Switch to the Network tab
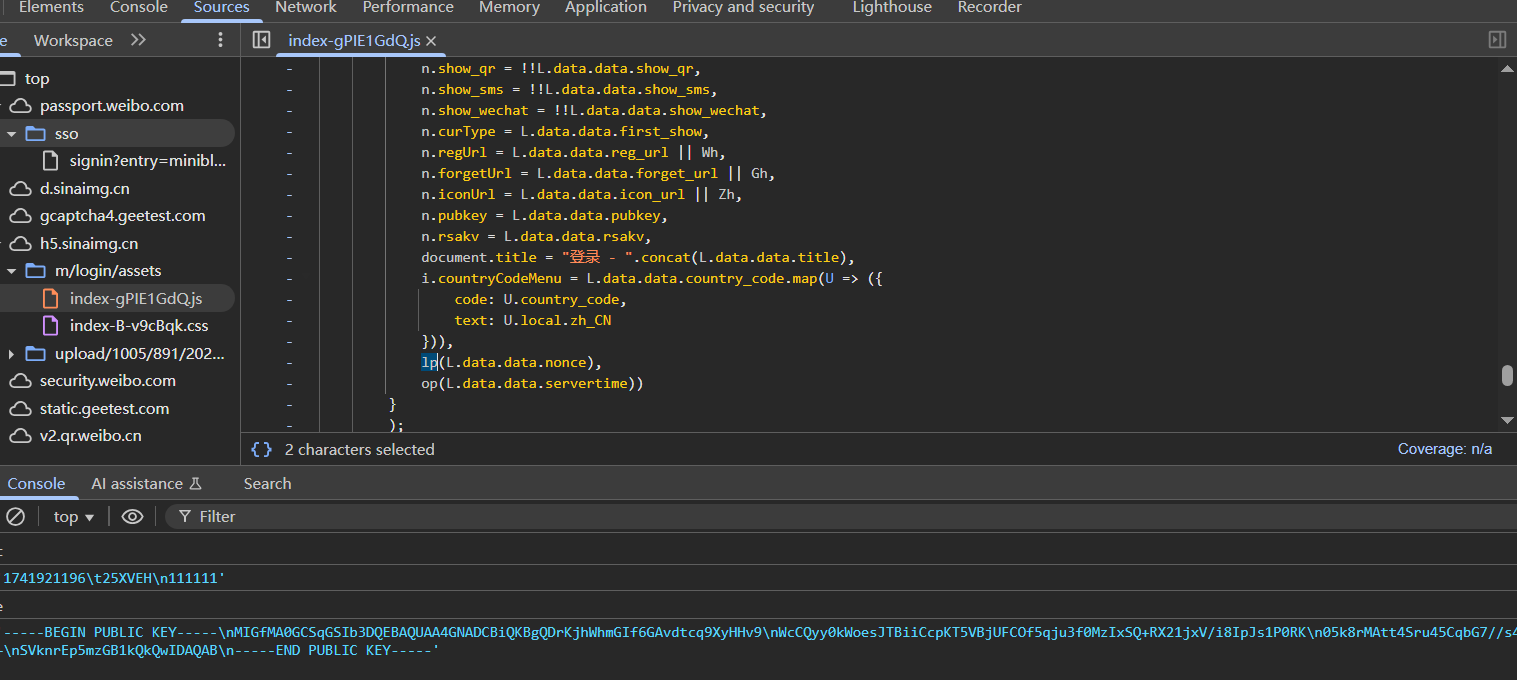 tap(306, 8)
